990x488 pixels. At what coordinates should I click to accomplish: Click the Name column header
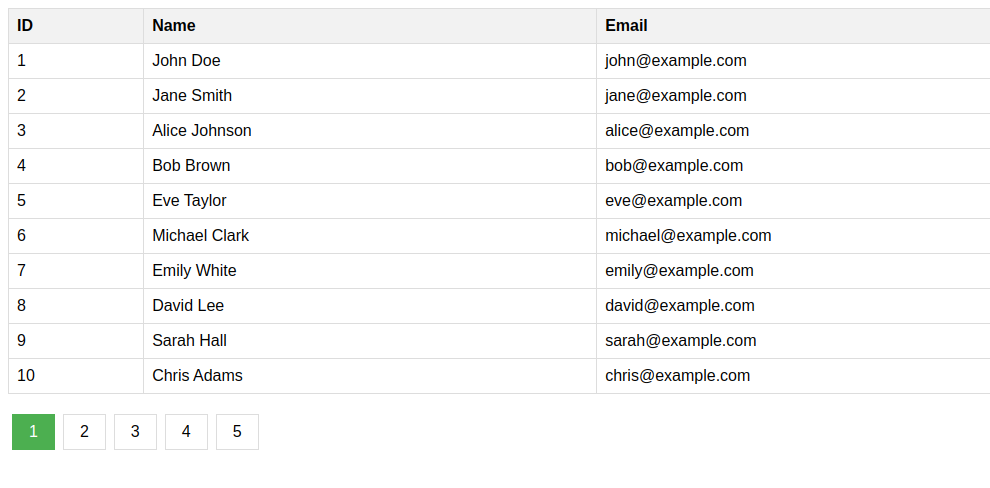pos(174,26)
